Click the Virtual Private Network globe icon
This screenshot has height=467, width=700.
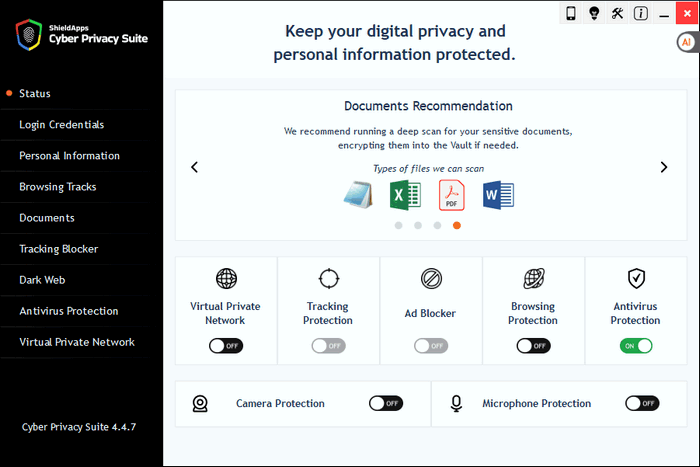click(x=226, y=279)
